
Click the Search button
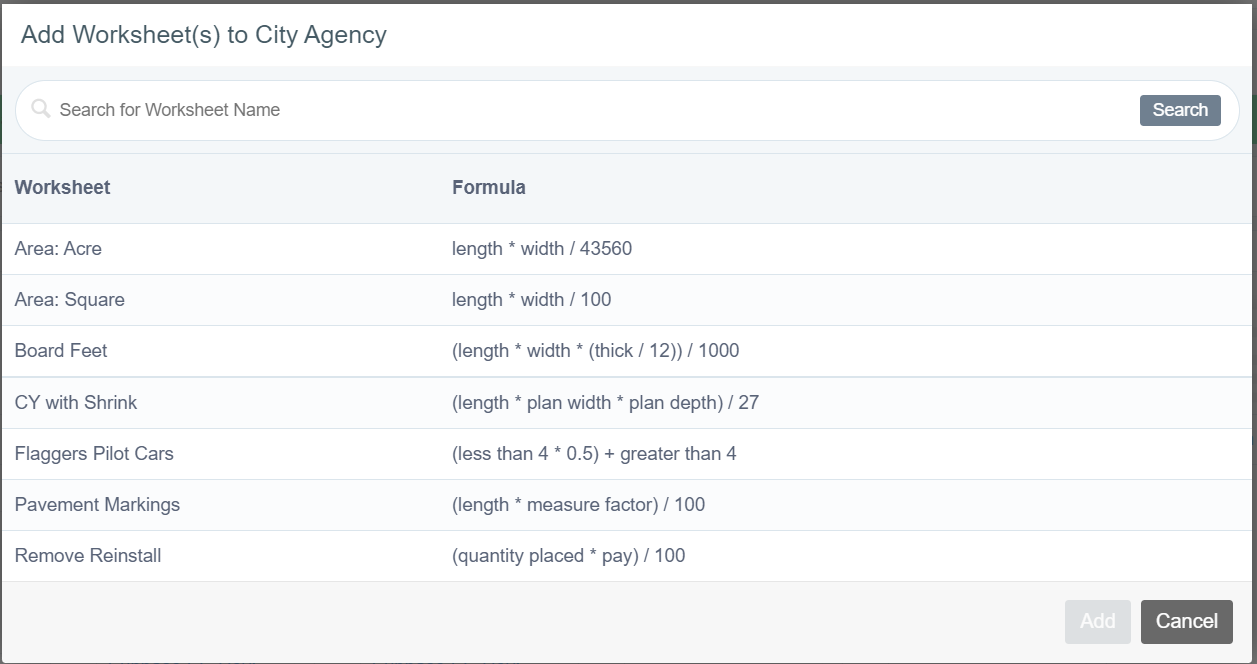1179,110
